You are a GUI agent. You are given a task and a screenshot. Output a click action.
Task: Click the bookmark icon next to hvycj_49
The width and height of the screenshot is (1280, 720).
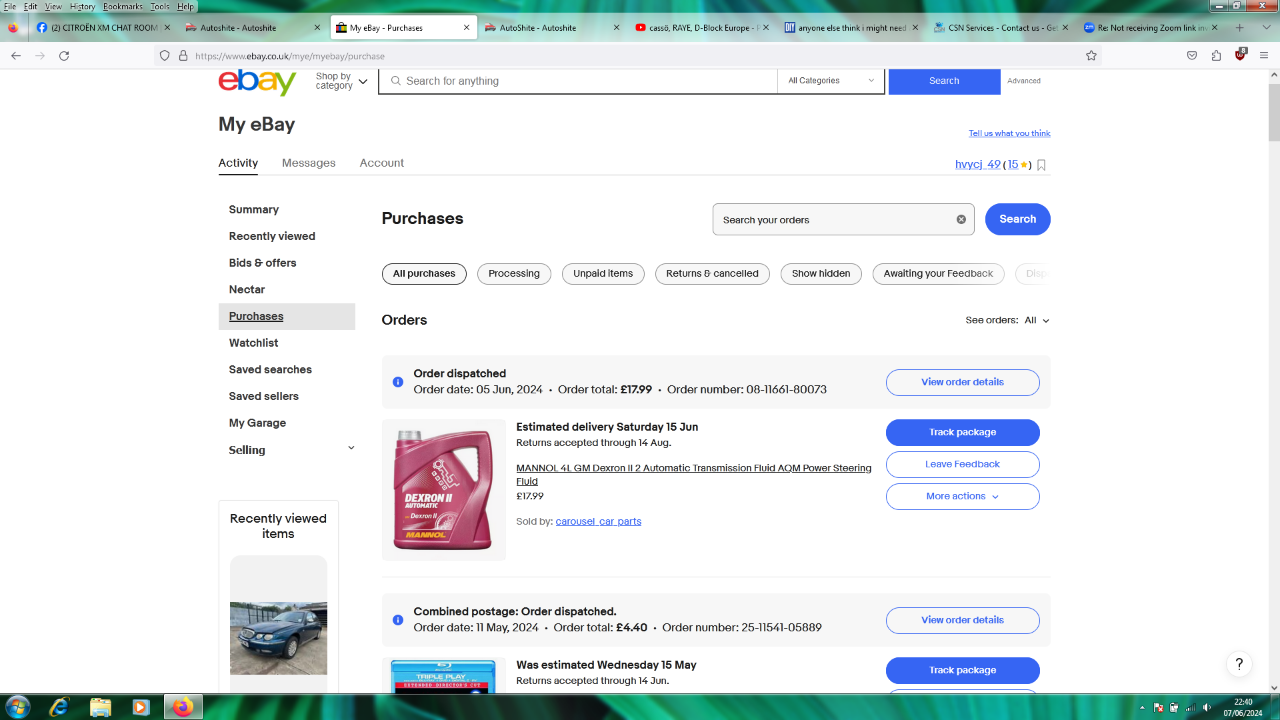pos(1041,165)
